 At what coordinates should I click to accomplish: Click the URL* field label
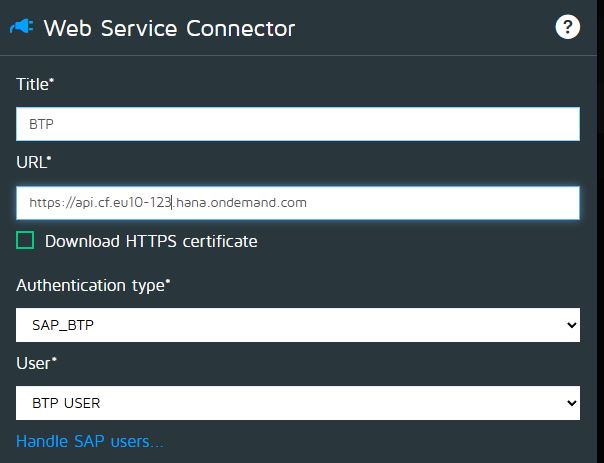tap(34, 162)
